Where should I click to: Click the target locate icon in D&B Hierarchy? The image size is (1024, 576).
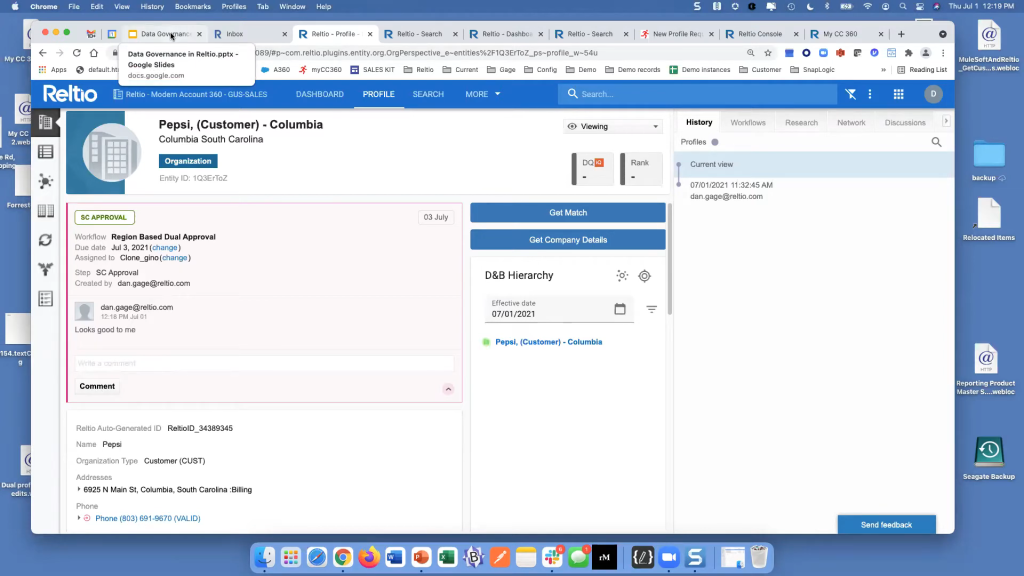pyautogui.click(x=644, y=276)
